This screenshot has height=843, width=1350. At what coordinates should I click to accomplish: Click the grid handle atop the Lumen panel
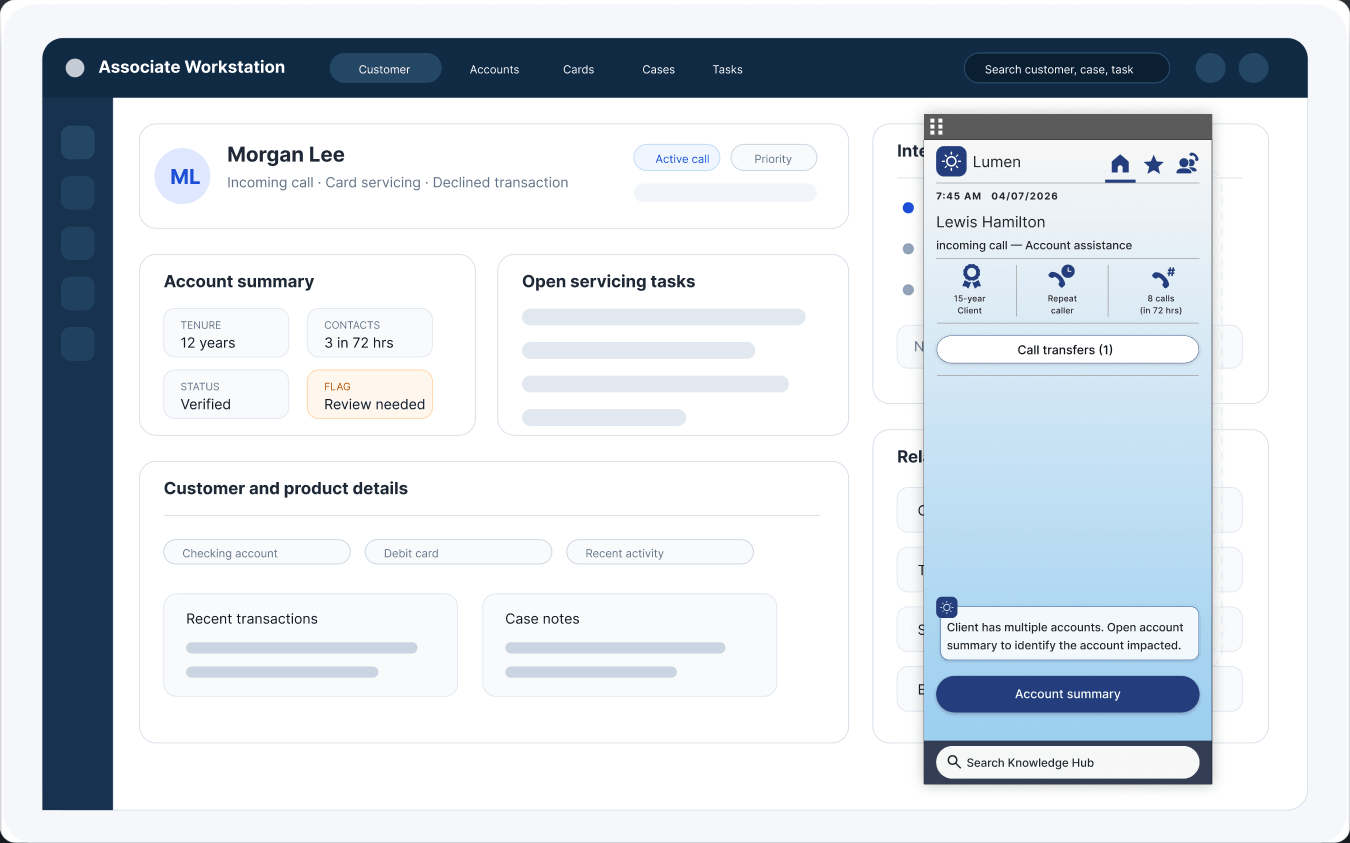tap(936, 126)
